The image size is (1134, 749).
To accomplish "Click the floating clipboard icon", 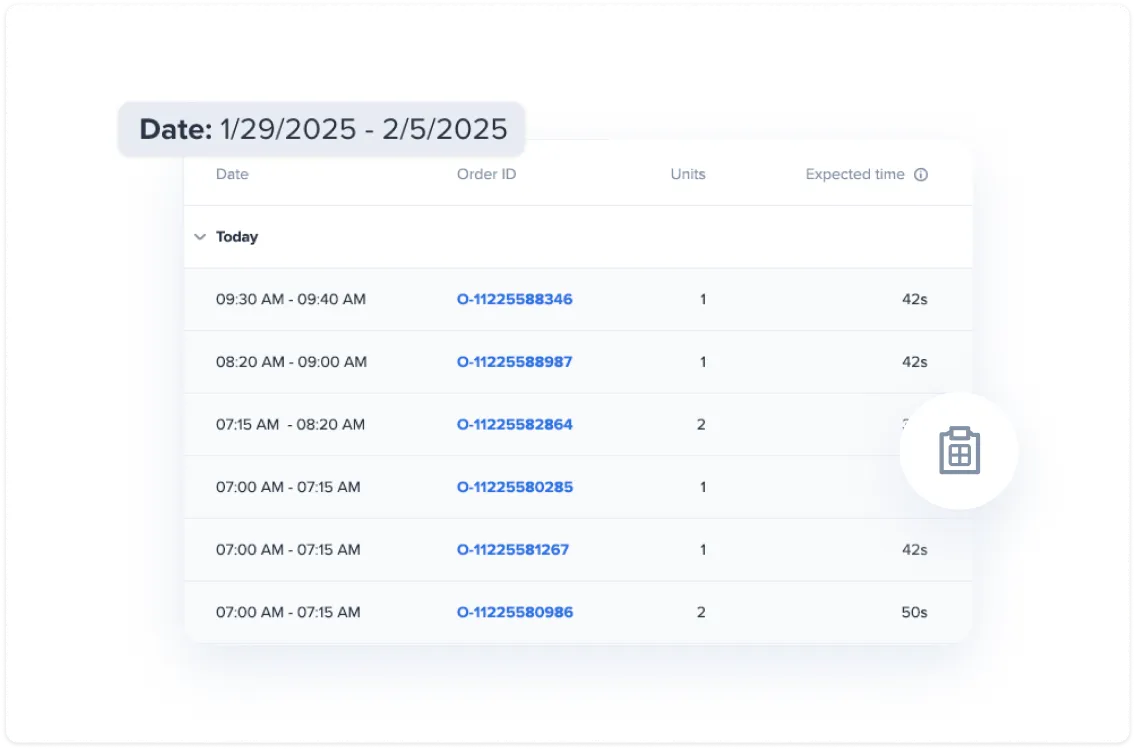I will [958, 452].
